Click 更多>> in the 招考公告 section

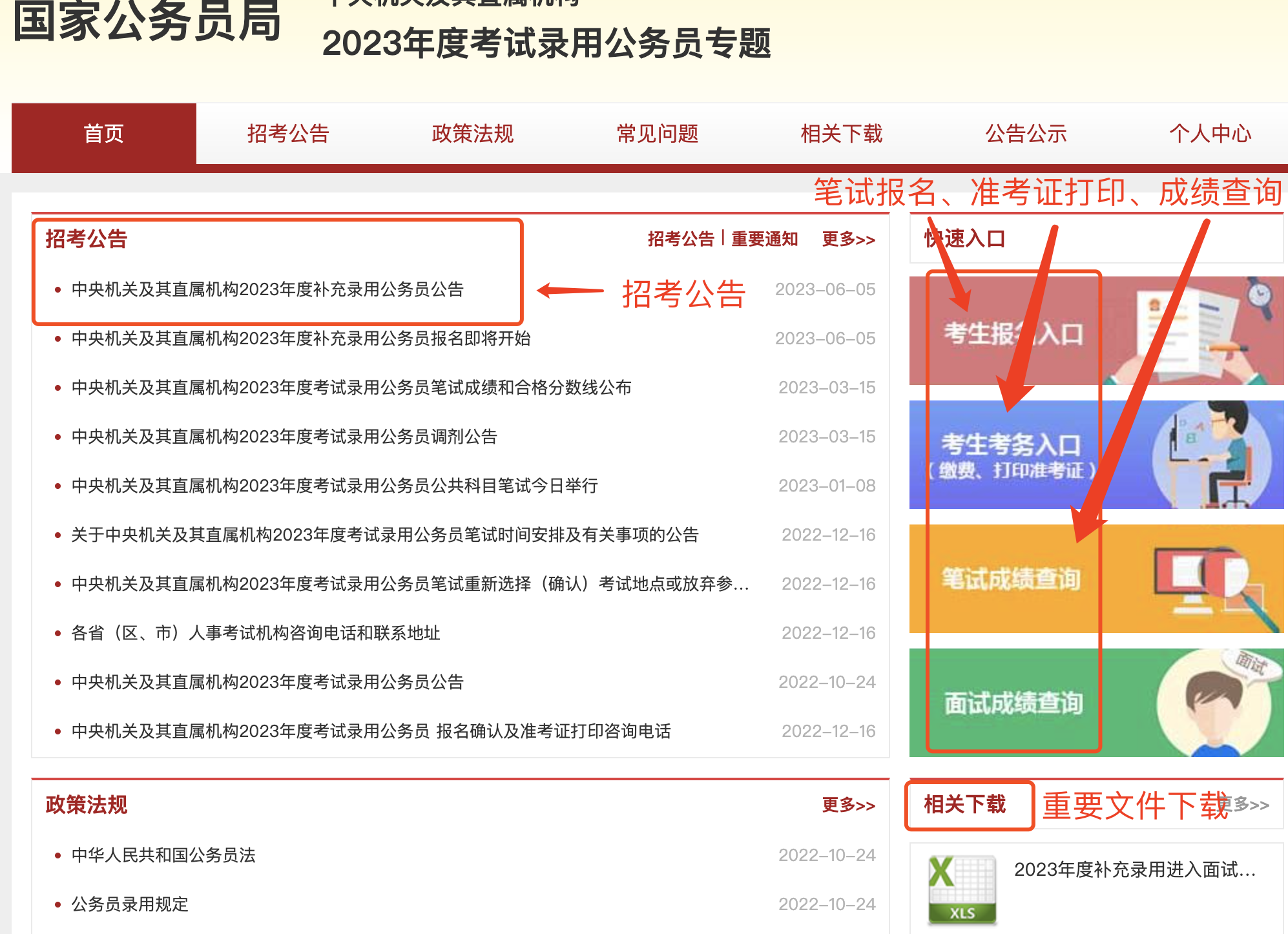tap(849, 239)
